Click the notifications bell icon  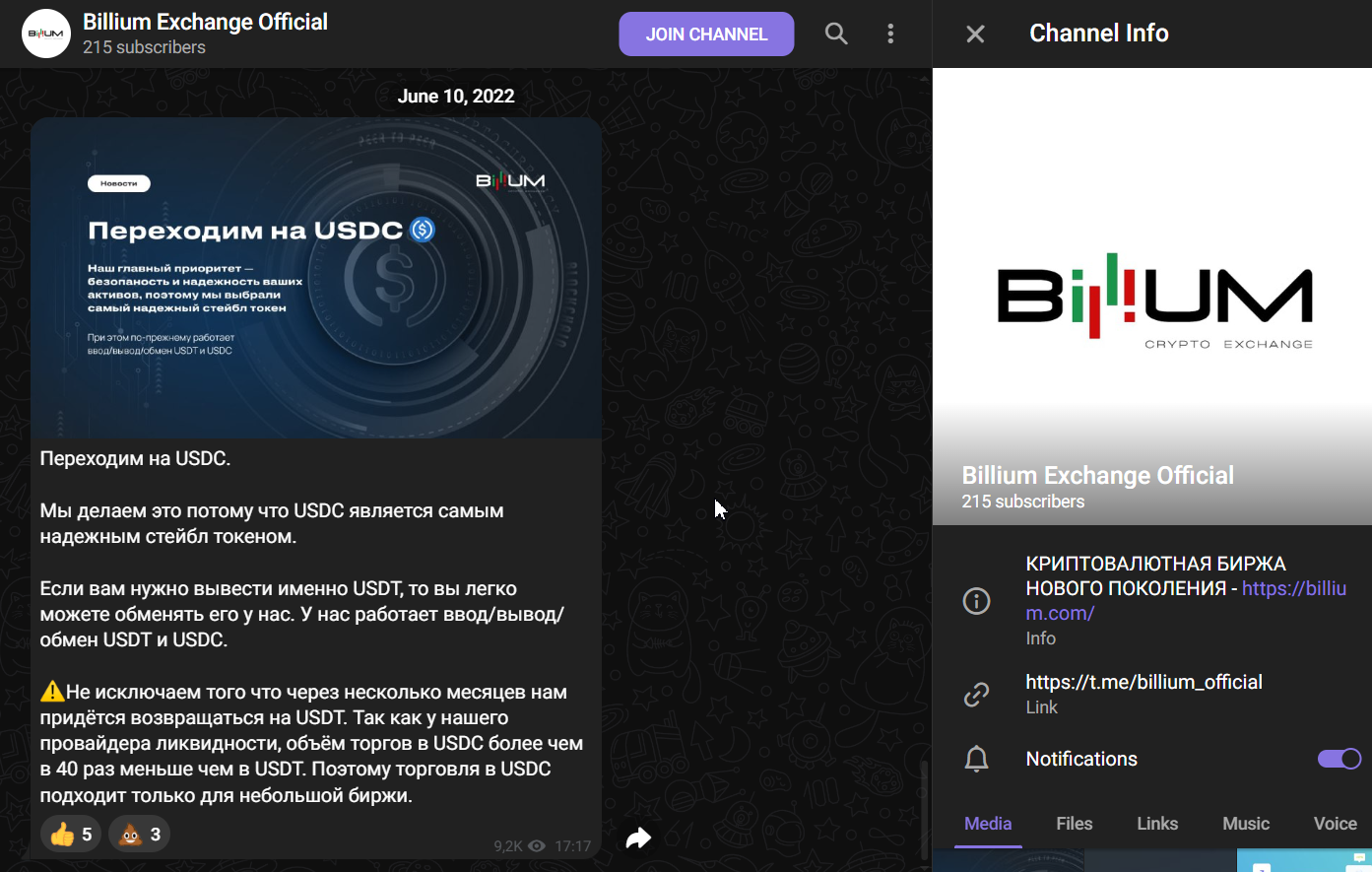[976, 759]
